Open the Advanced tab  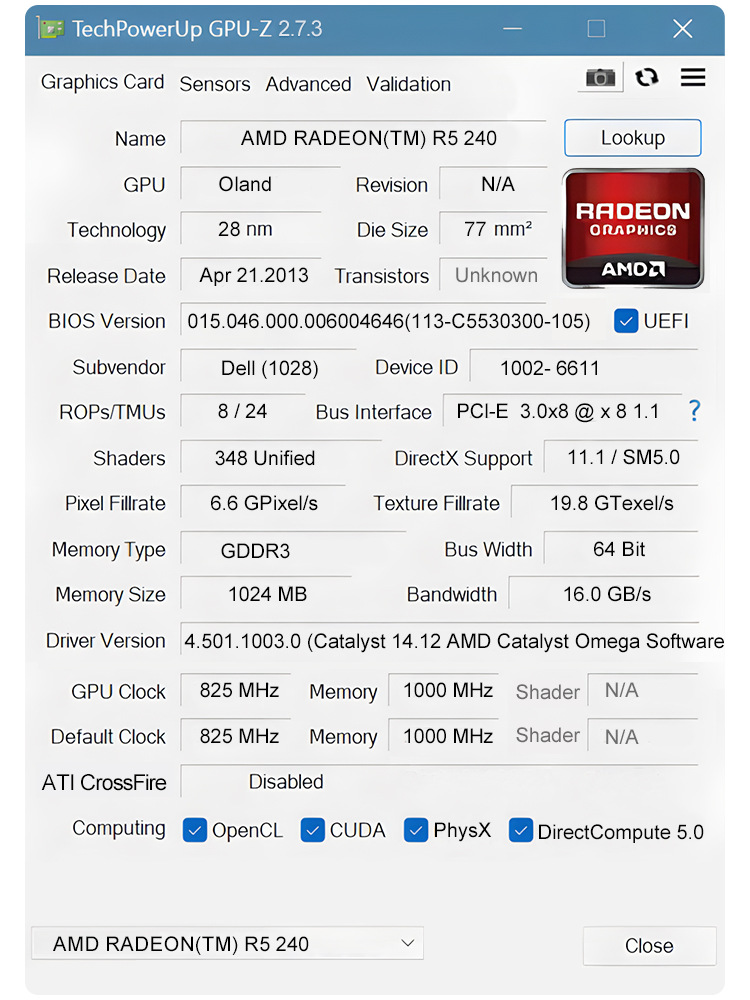click(308, 84)
